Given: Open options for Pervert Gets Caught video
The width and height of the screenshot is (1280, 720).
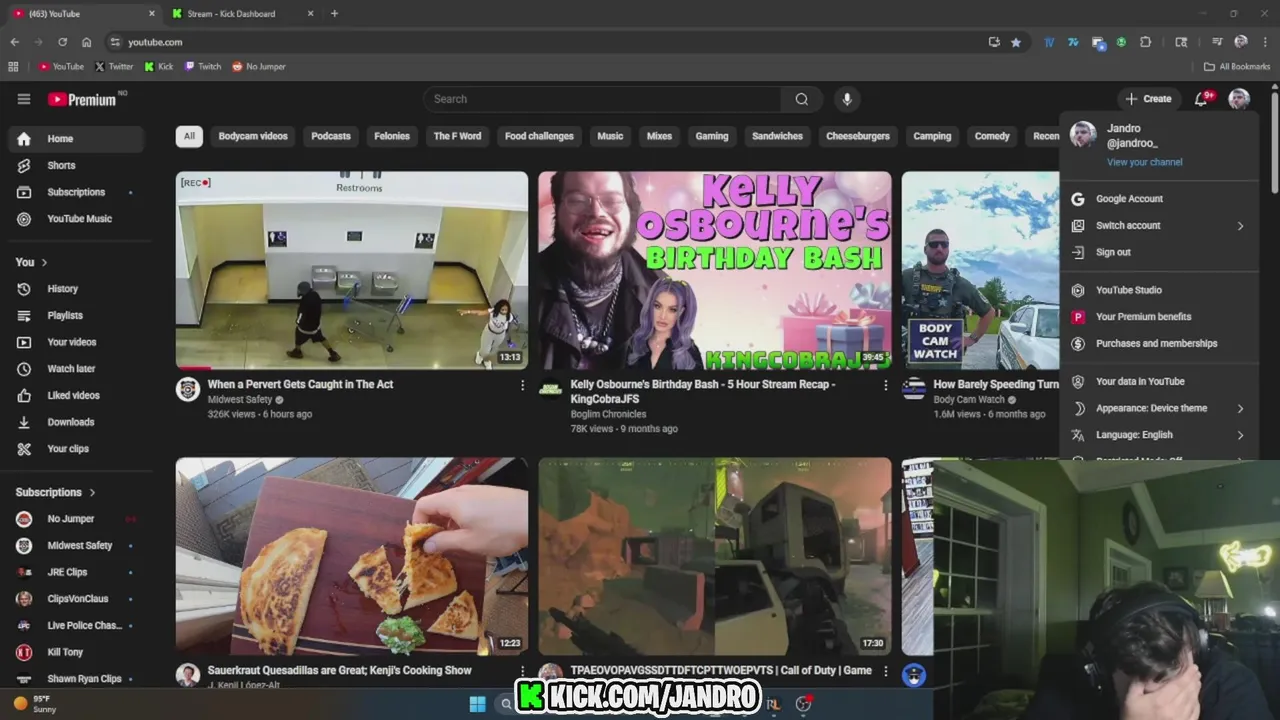Looking at the screenshot, I should point(522,385).
